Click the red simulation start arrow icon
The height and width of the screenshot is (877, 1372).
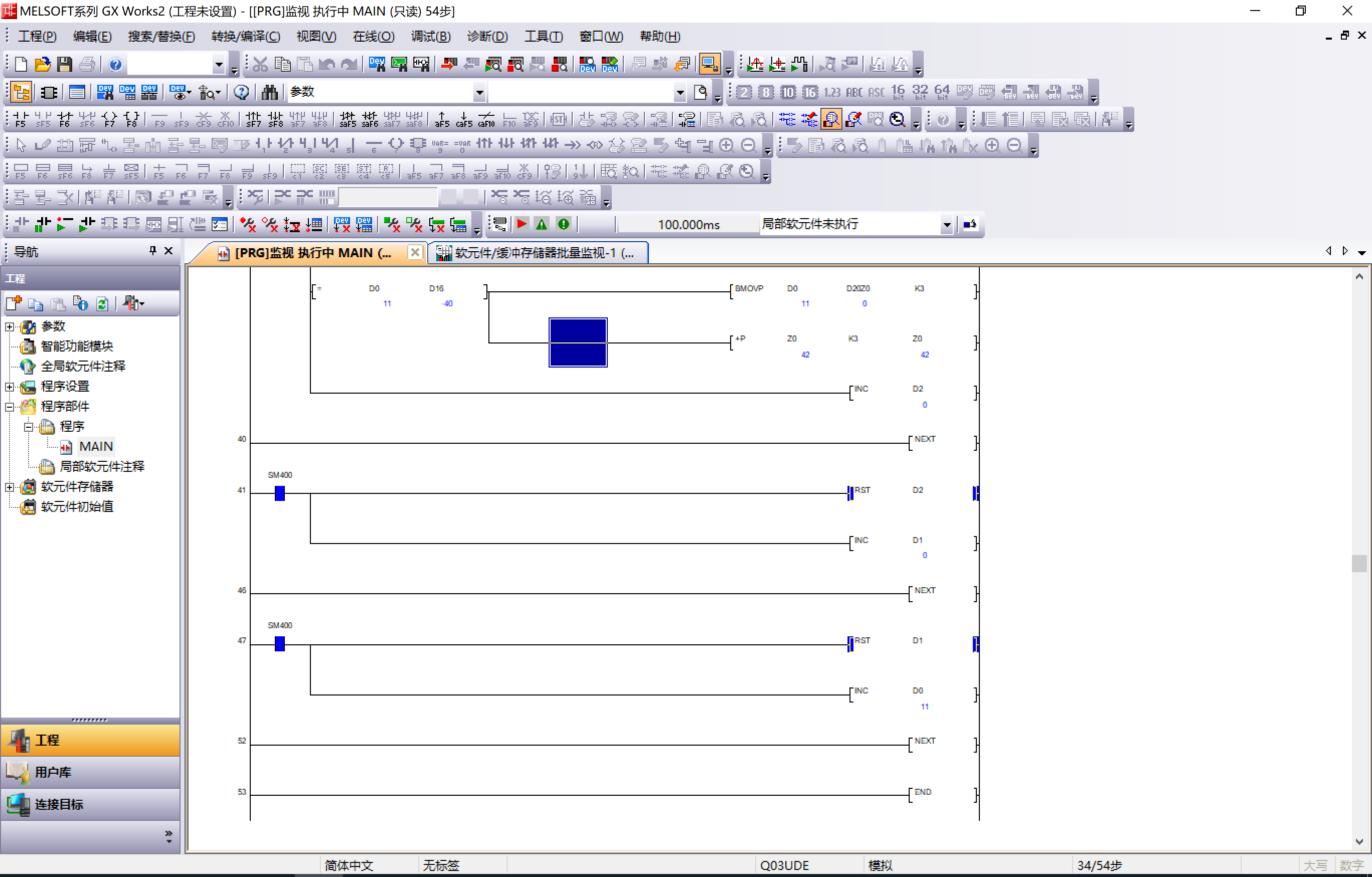pyautogui.click(x=522, y=224)
